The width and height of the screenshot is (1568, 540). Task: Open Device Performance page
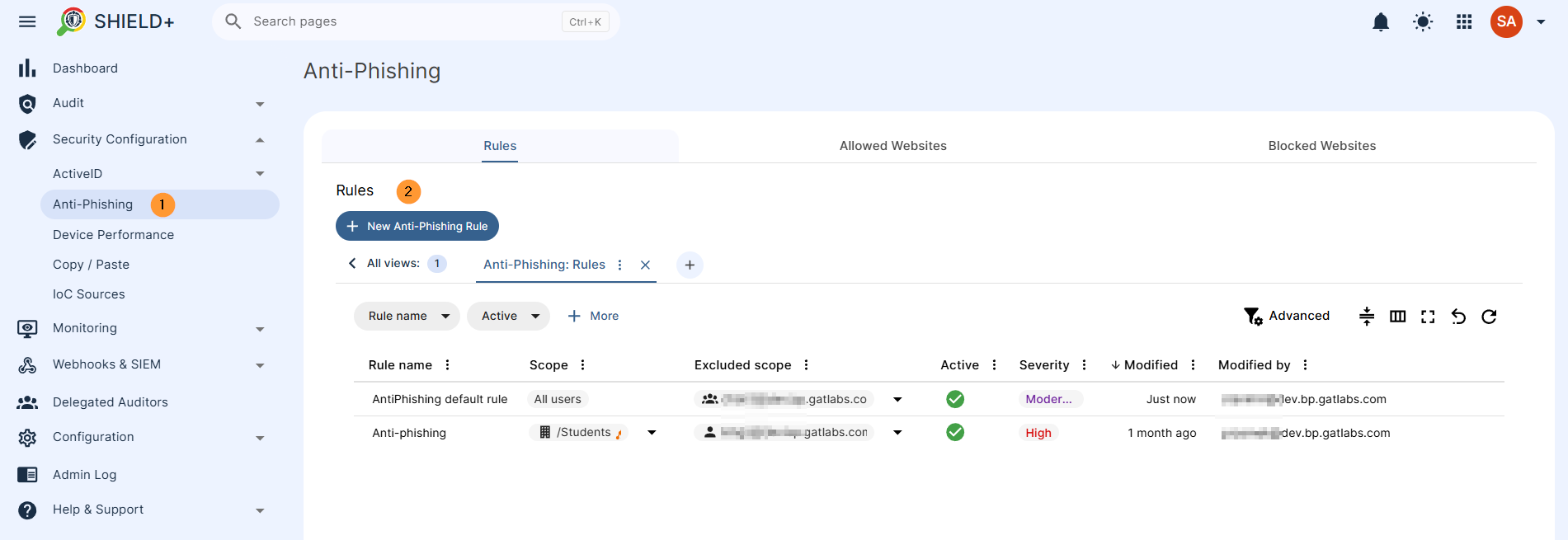pos(113,235)
